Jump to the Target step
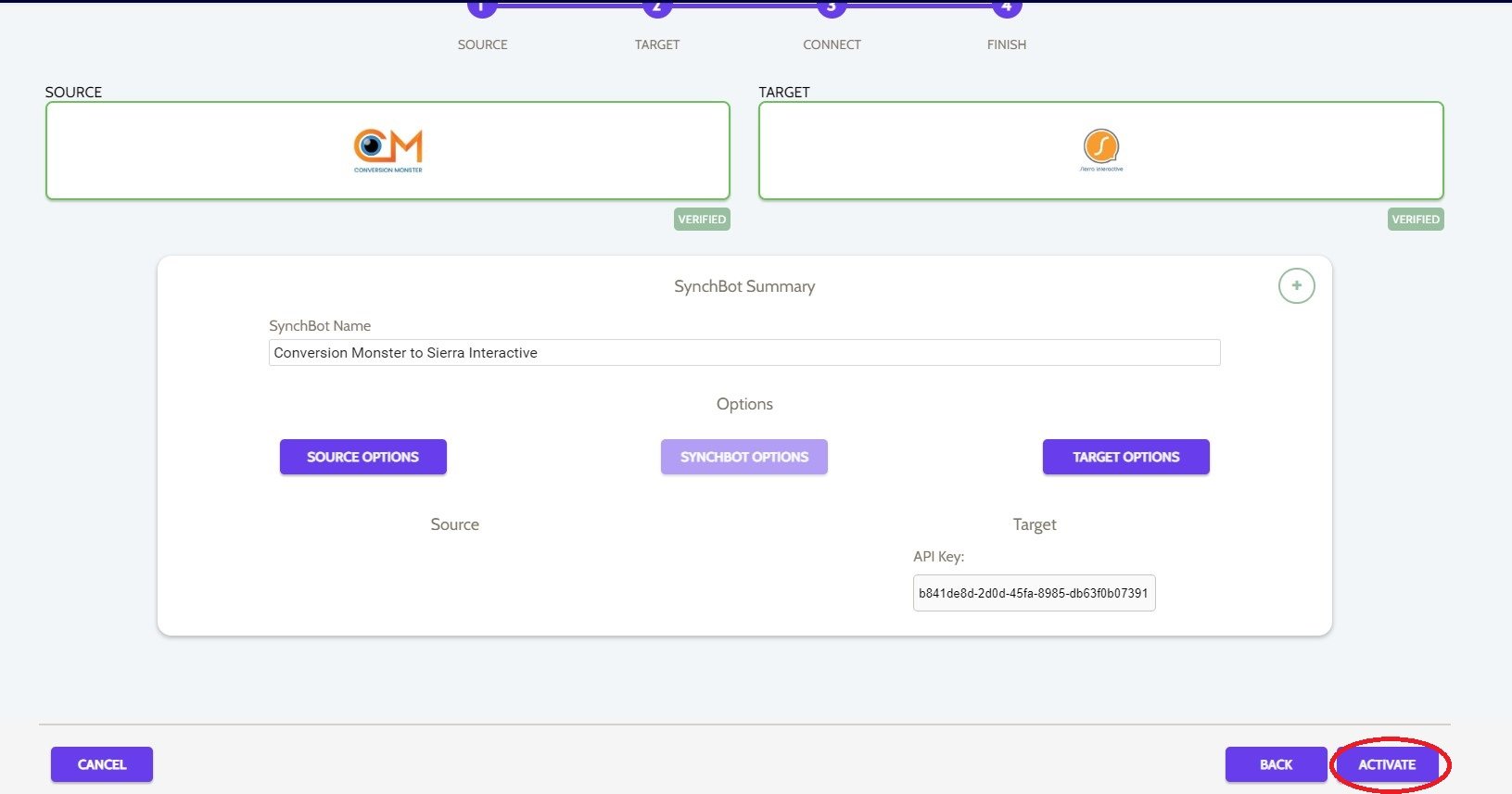1512x794 pixels. [656, 8]
